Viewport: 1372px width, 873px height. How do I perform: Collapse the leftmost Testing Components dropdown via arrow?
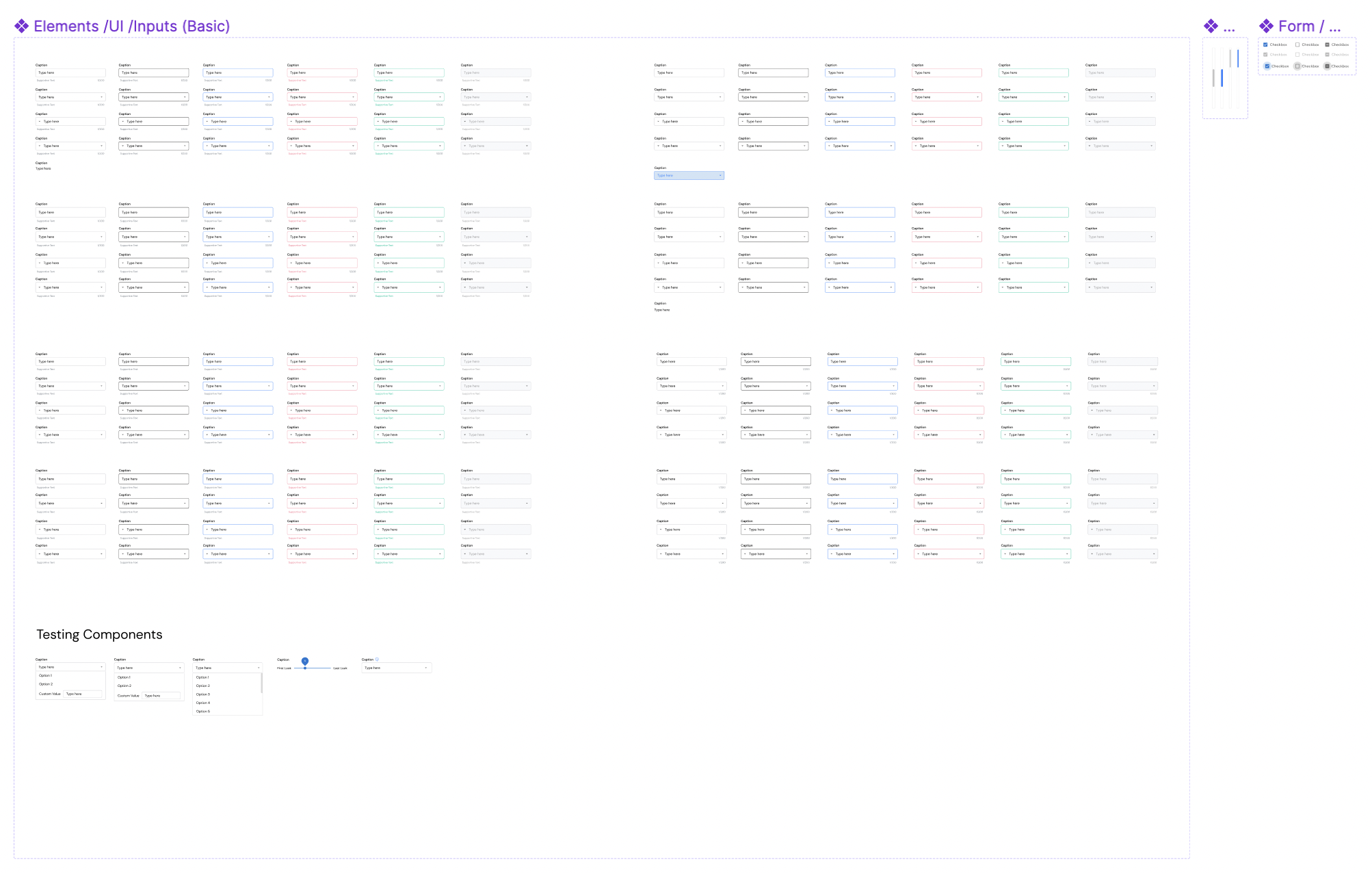tap(102, 667)
